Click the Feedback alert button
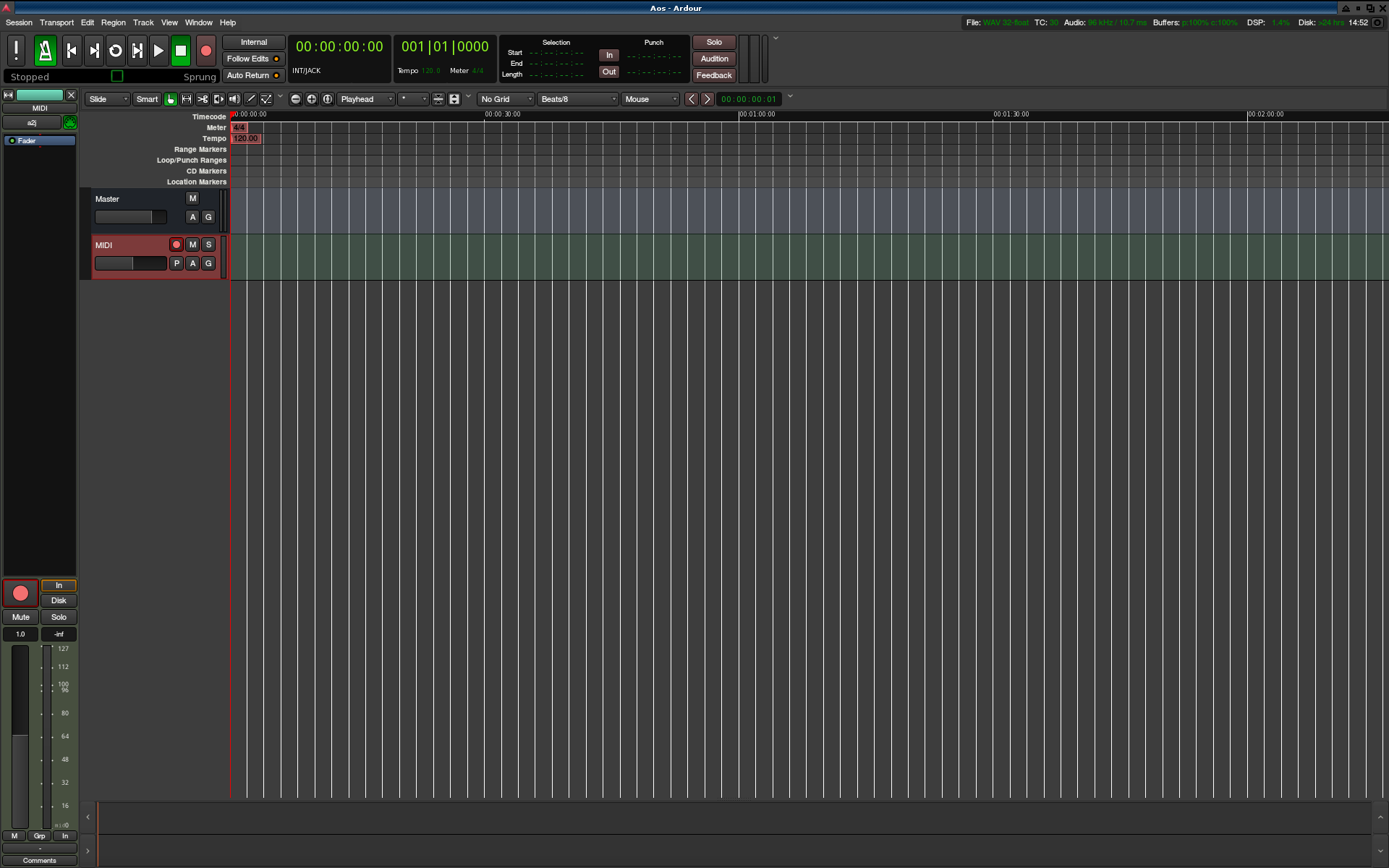 [x=714, y=75]
